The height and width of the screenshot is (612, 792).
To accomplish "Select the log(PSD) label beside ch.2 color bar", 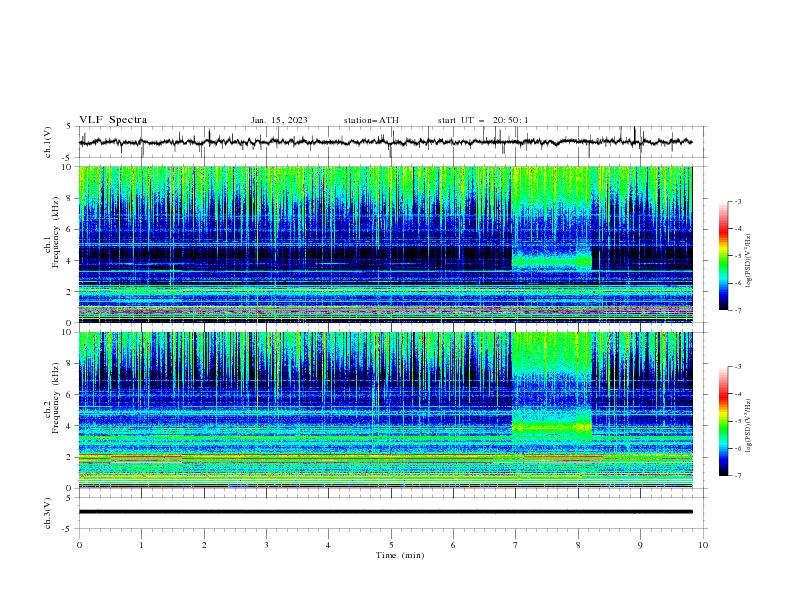I will 749,426.
